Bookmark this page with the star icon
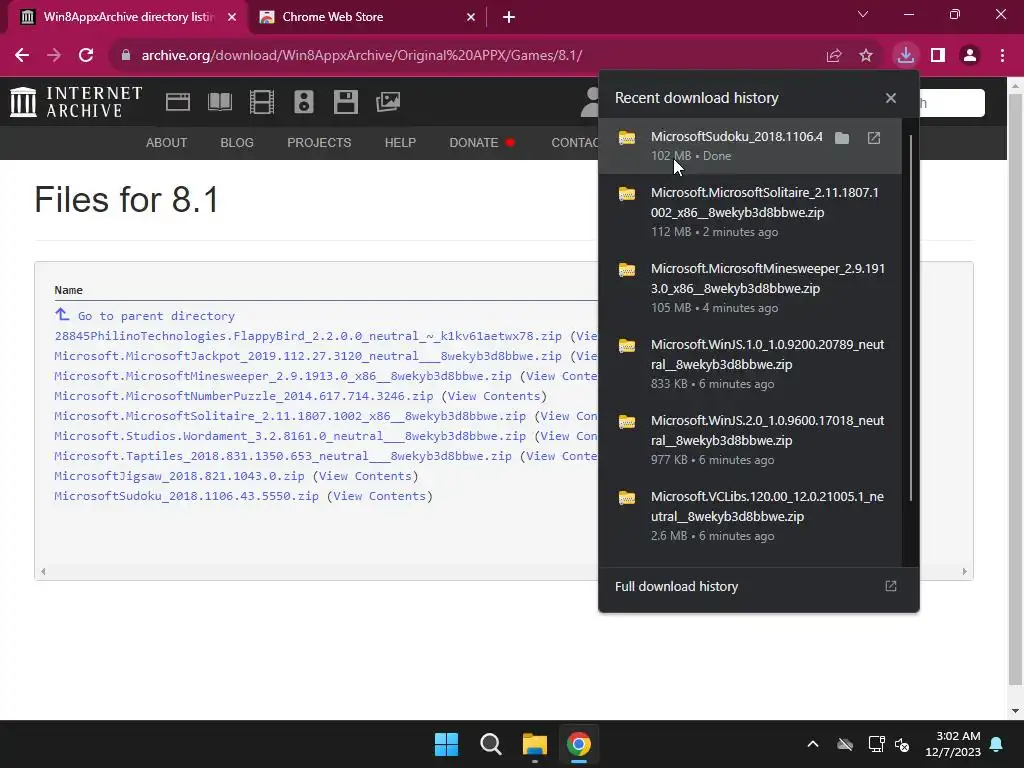 pyautogui.click(x=866, y=55)
